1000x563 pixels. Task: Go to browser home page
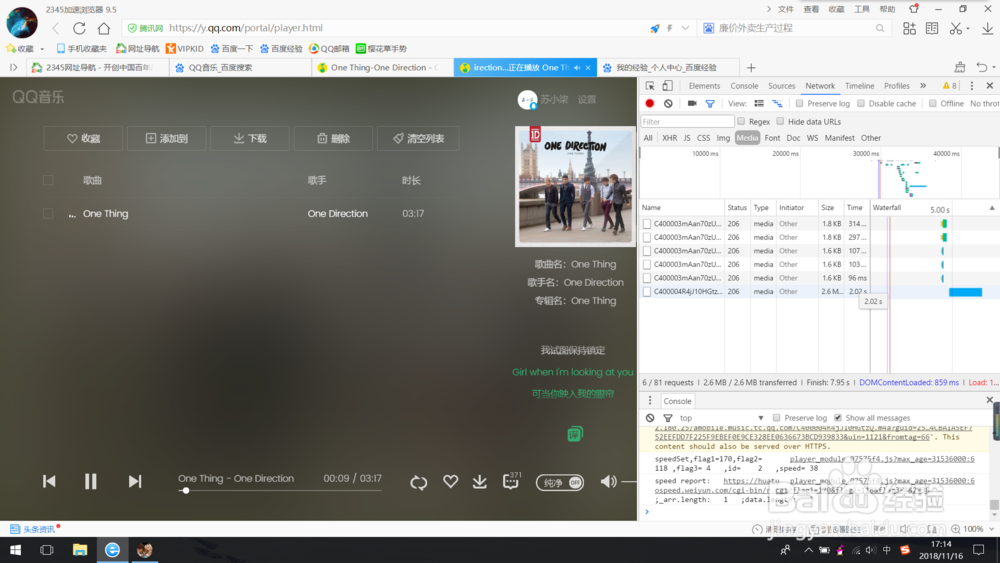coord(104,28)
